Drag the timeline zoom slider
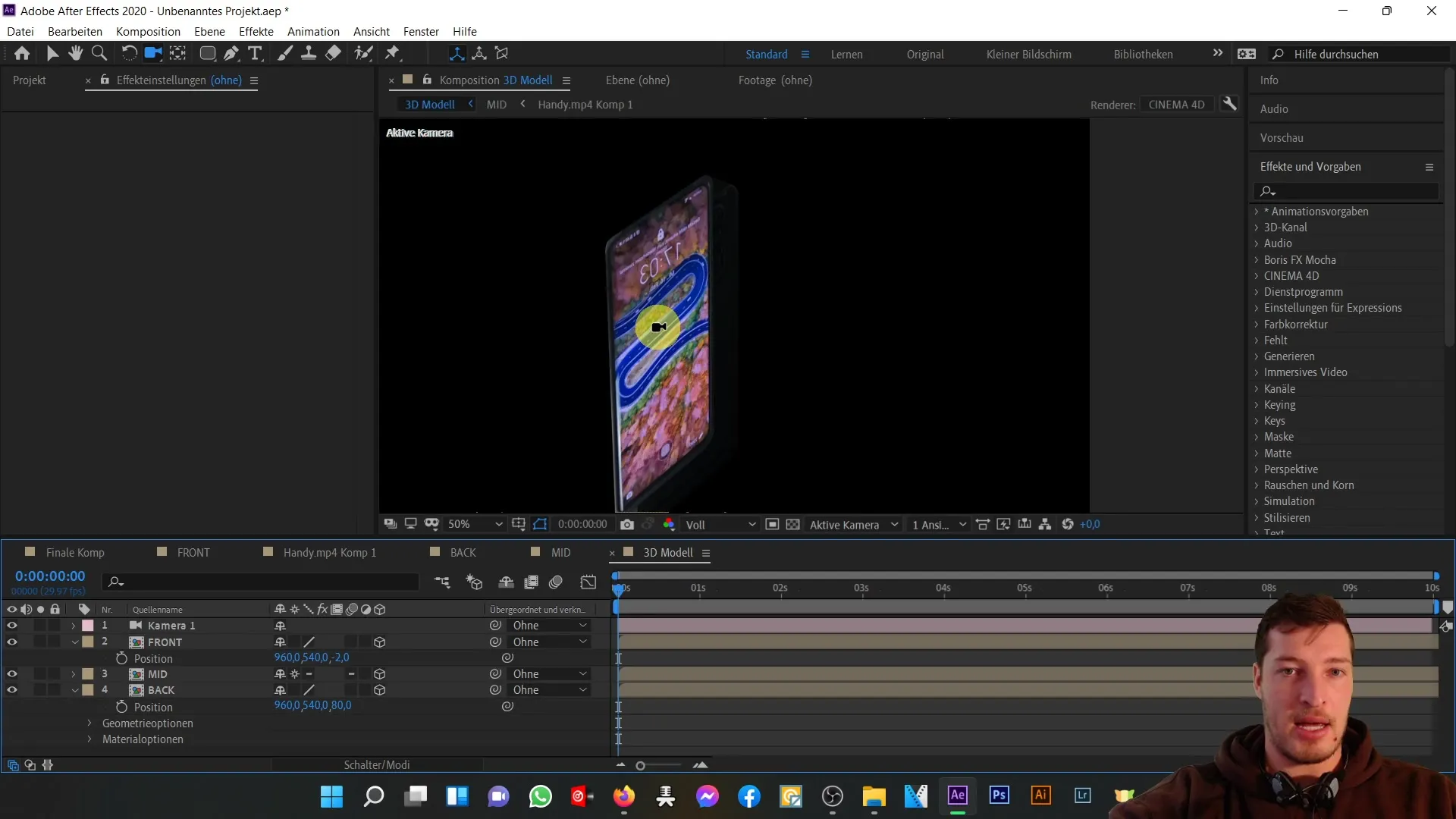The height and width of the screenshot is (819, 1456). pos(641,765)
